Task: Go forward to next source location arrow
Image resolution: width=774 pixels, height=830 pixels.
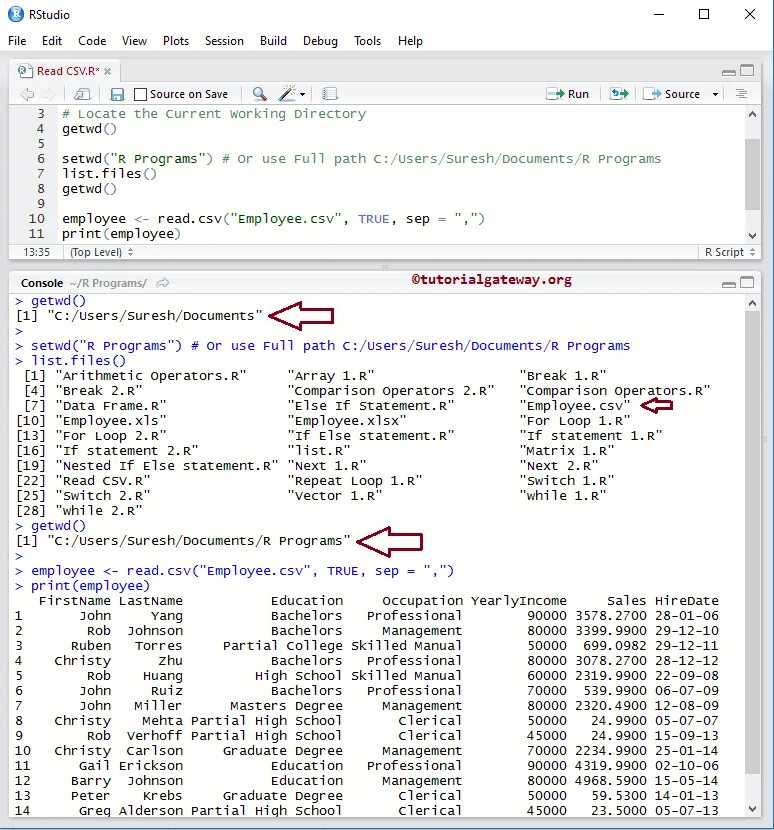Action: tap(48, 94)
